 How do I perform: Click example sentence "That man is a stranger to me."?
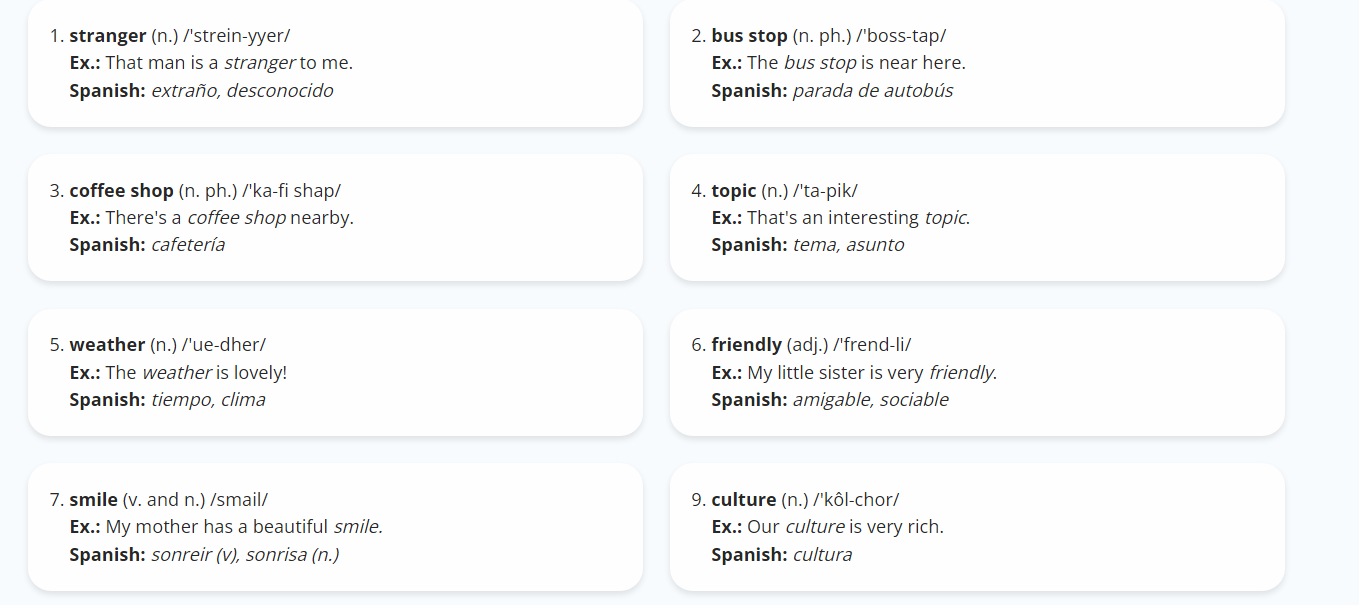[x=229, y=63]
